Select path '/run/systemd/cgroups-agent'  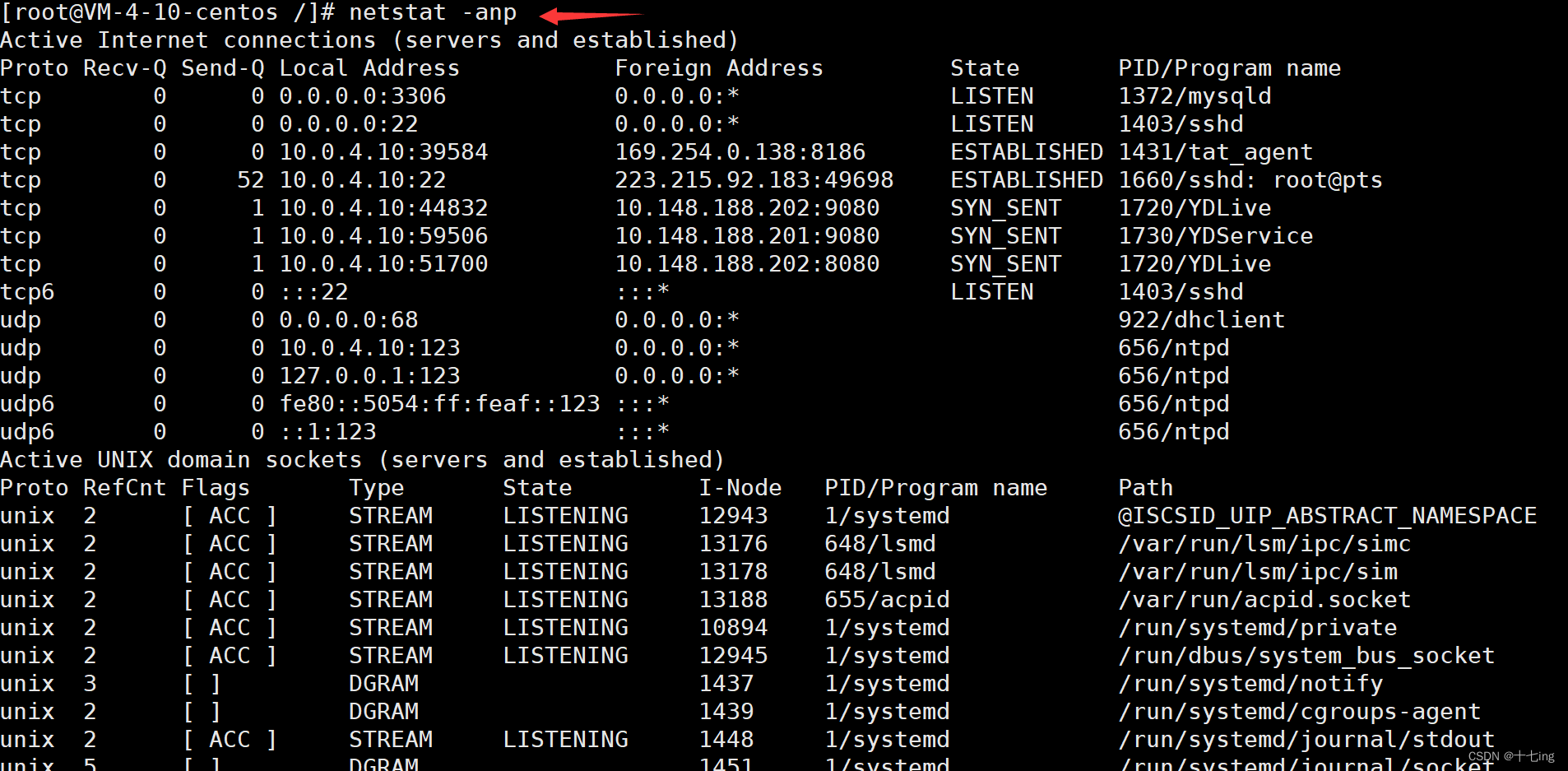point(1300,712)
